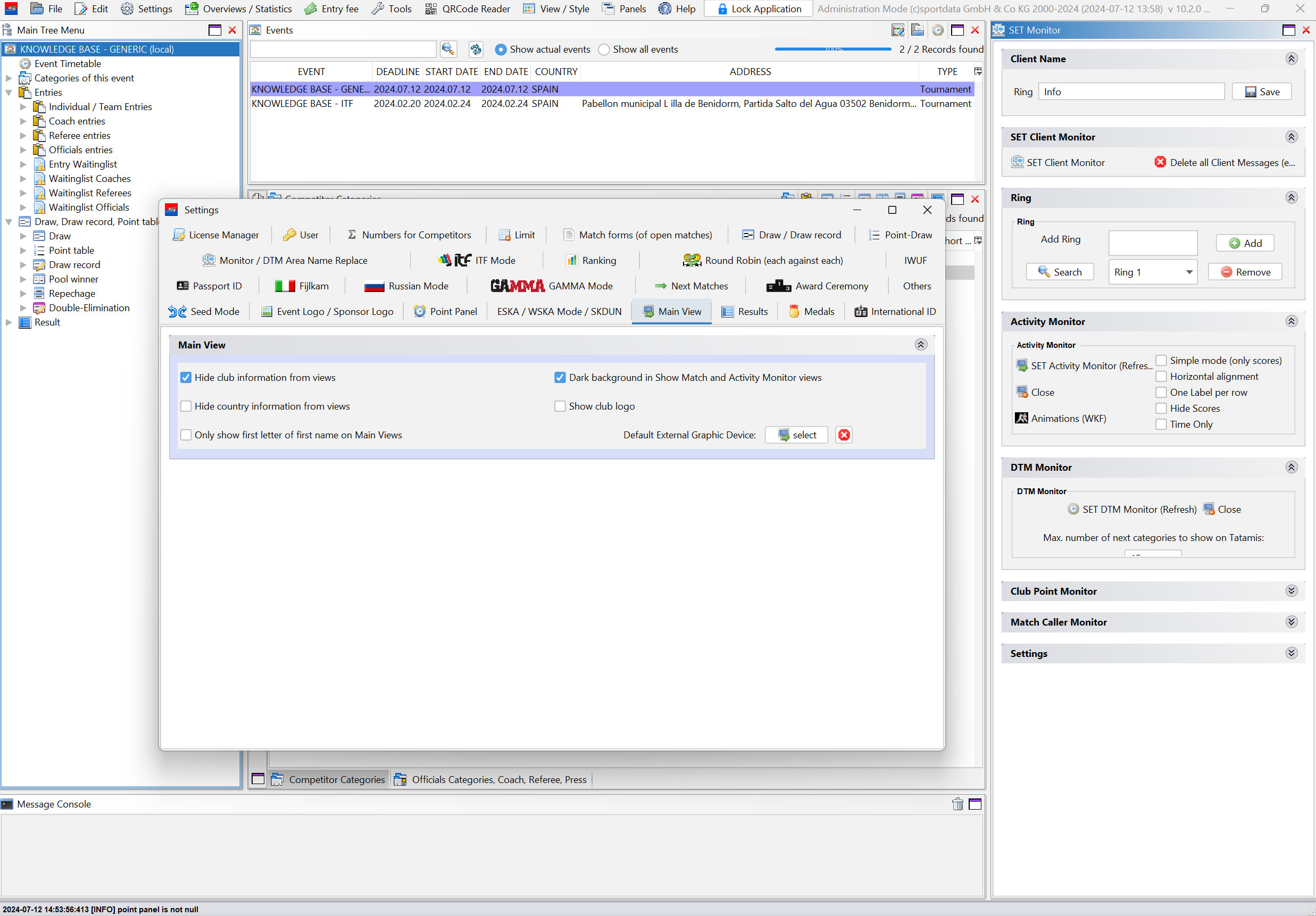Toggle Dark background in Show Match views

(x=560, y=377)
